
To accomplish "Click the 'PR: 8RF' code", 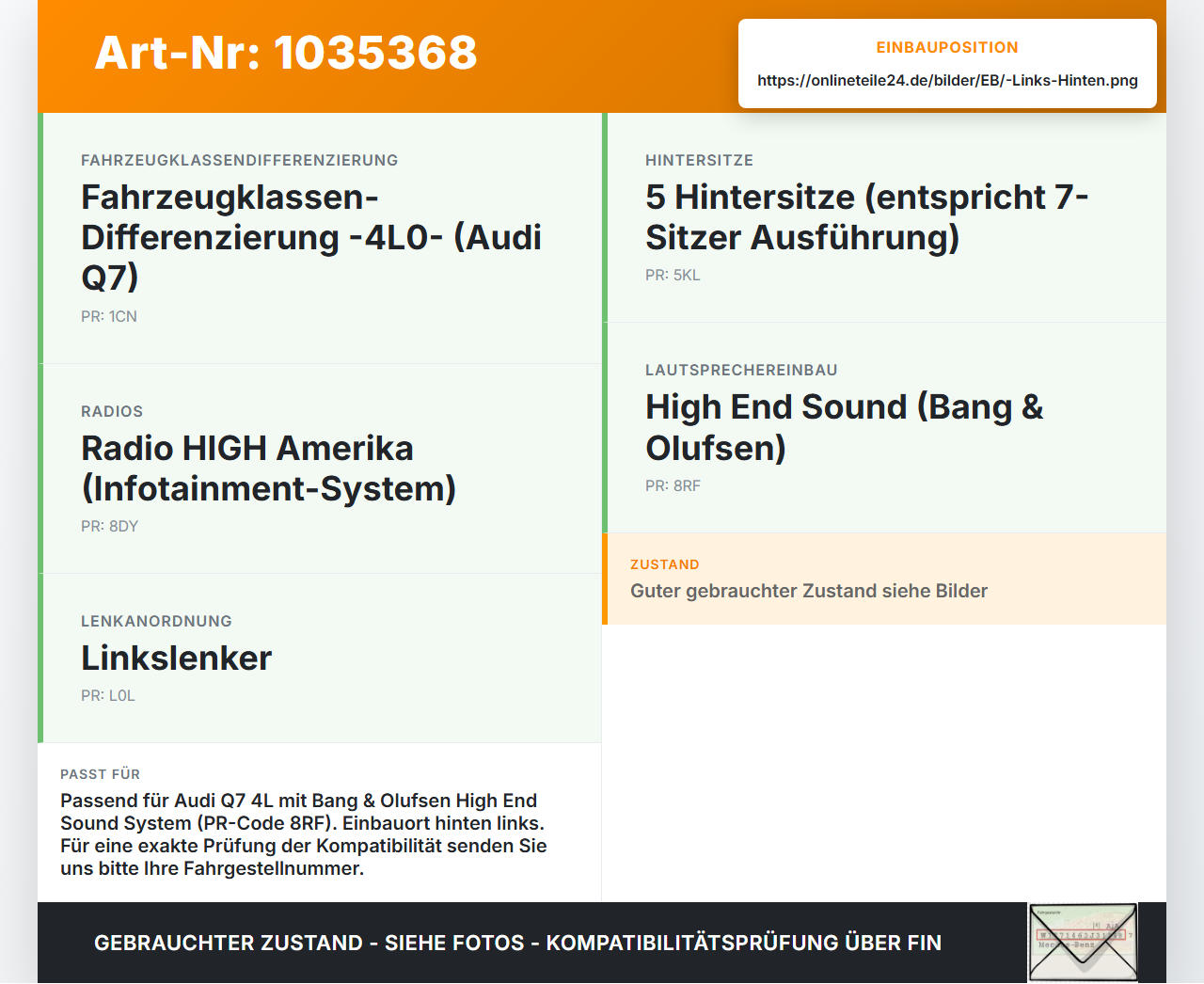I will (x=673, y=485).
